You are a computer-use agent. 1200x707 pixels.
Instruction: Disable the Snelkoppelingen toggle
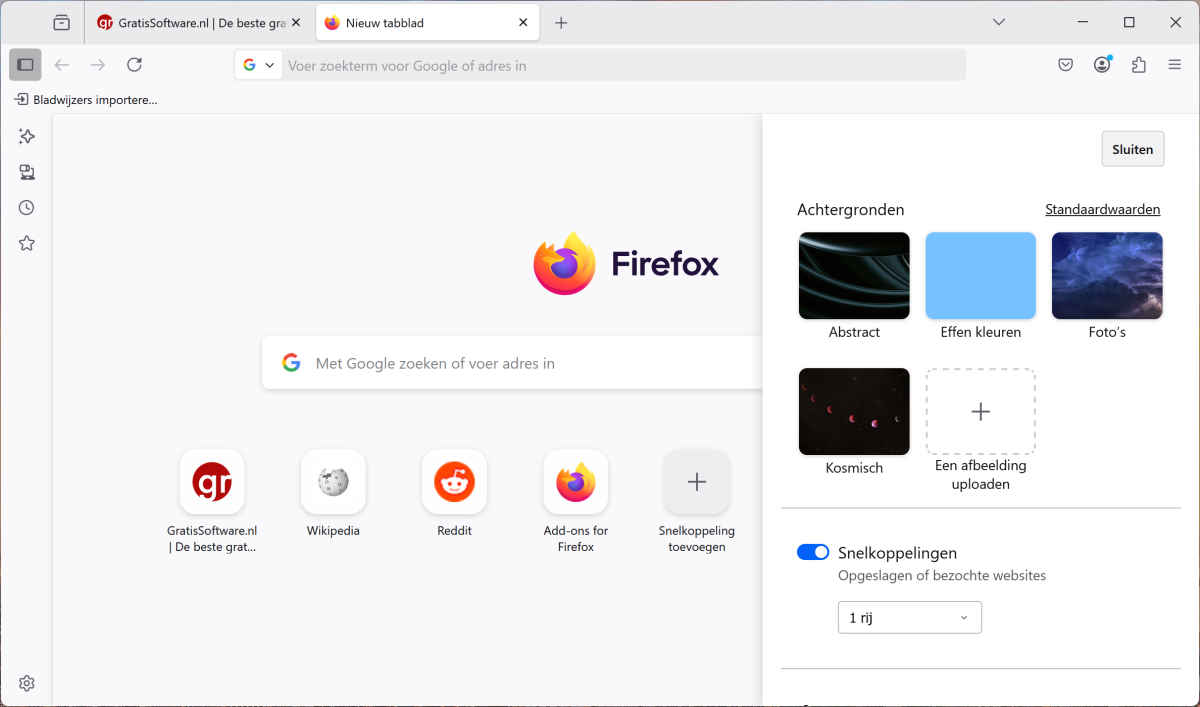click(x=813, y=553)
